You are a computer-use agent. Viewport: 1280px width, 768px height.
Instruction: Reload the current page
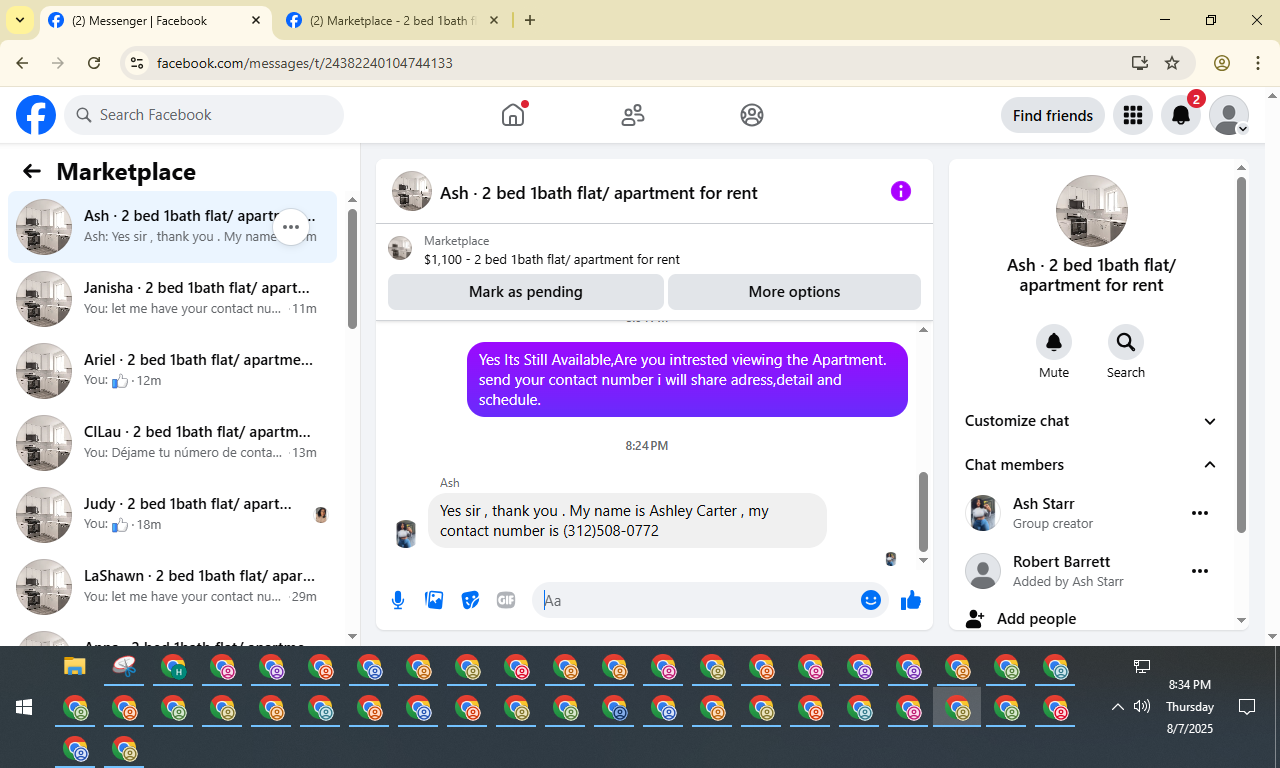pyautogui.click(x=94, y=63)
